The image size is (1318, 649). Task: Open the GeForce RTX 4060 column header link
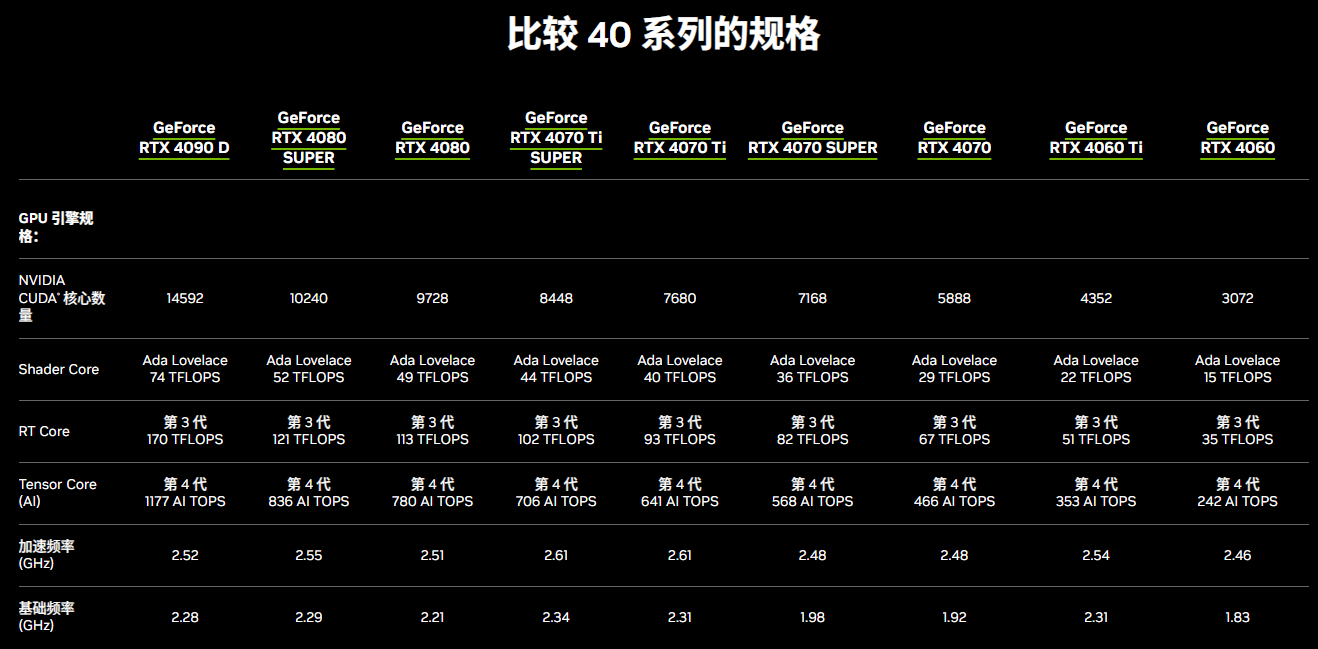tap(1238, 138)
